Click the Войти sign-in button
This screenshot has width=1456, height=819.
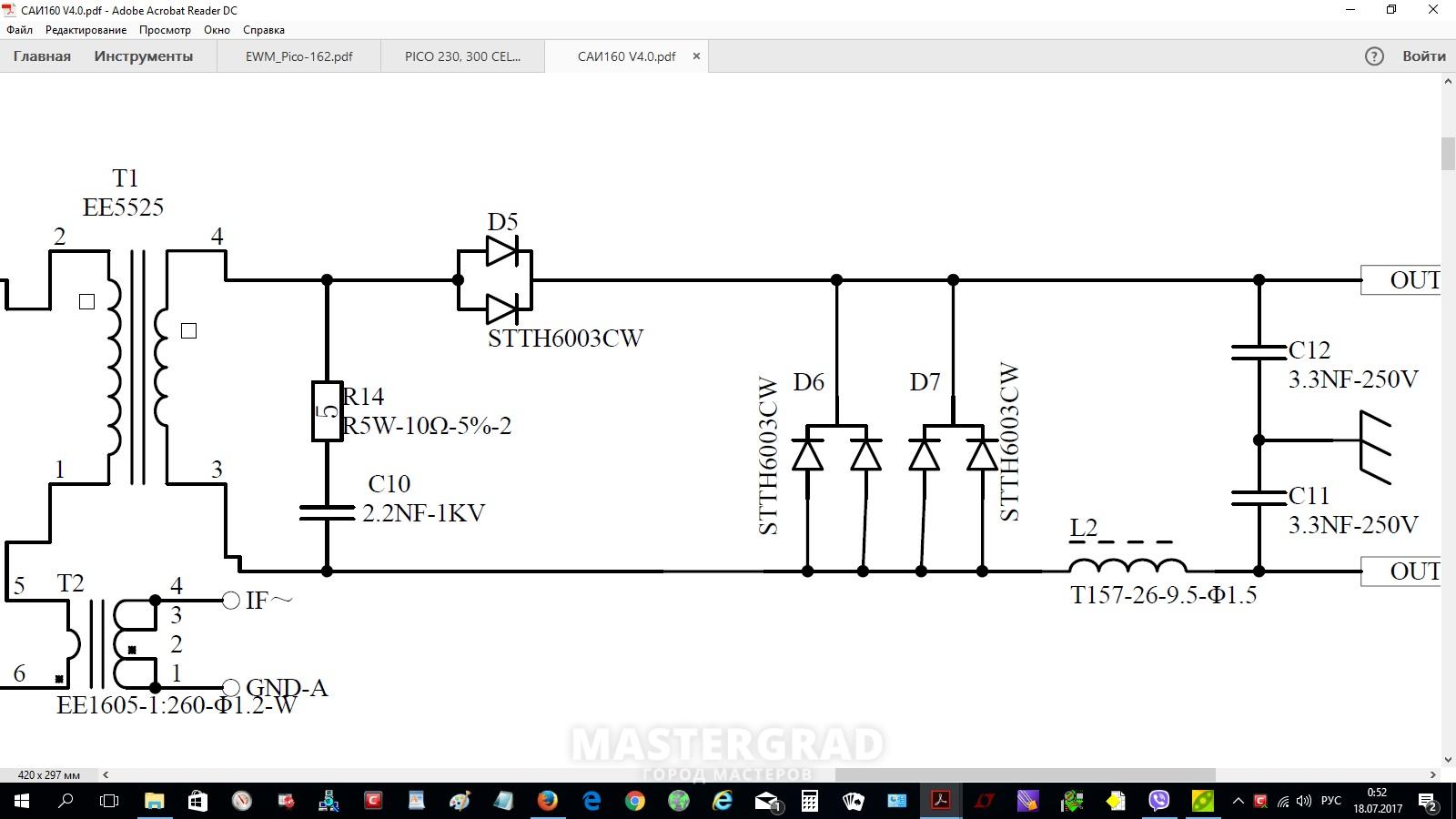point(1424,56)
